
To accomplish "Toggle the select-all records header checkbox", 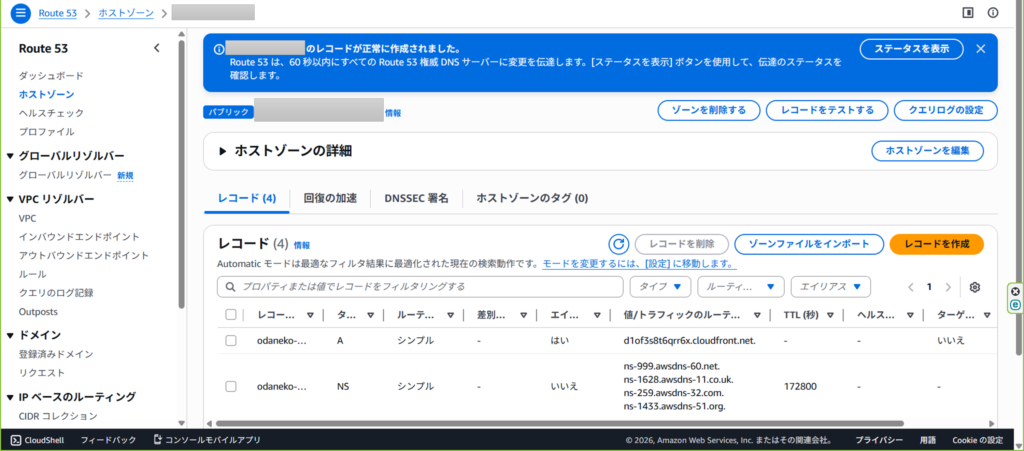I will coord(231,315).
